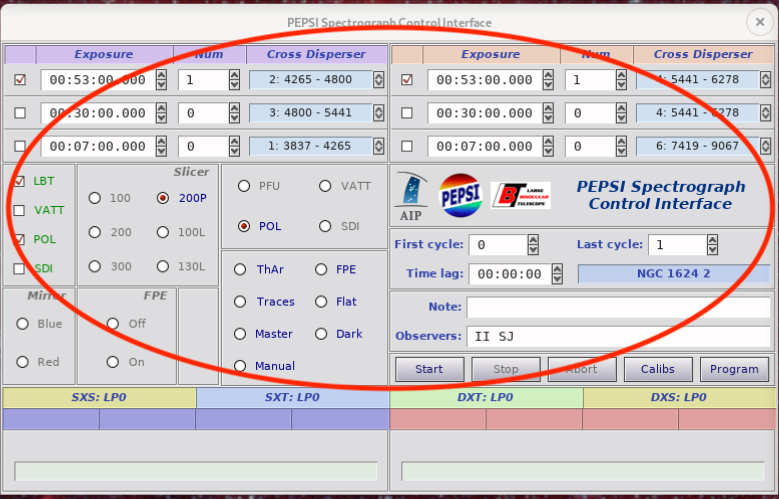
Task: Select the 300 slicer radio button
Action: [94, 266]
